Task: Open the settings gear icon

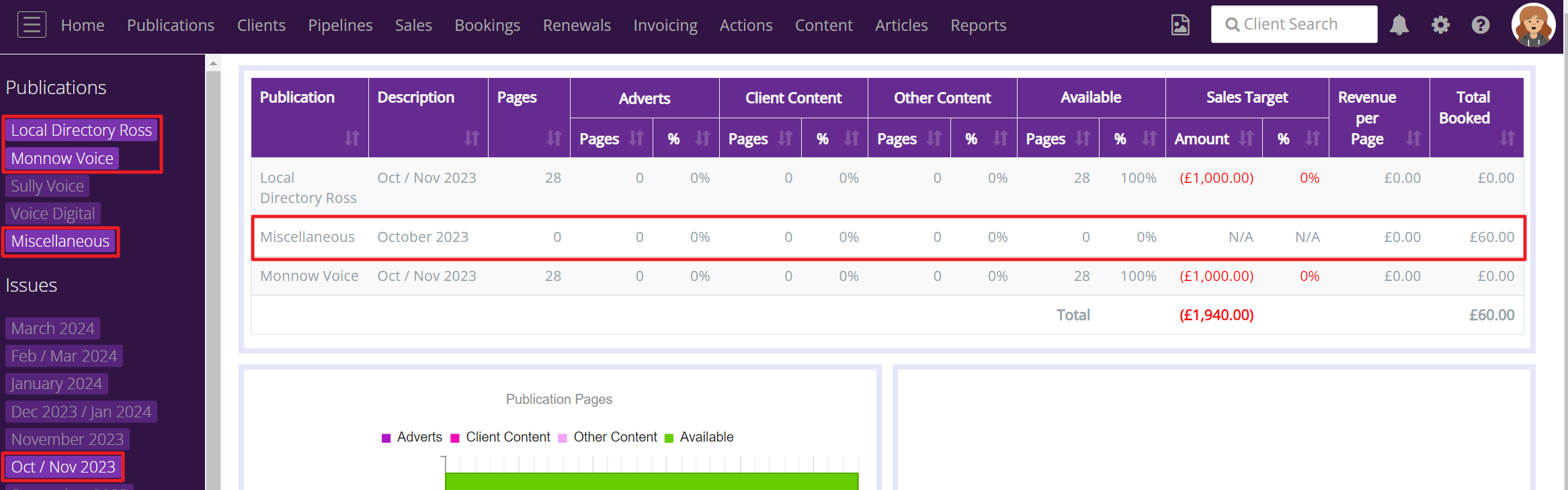Action: [x=1440, y=25]
